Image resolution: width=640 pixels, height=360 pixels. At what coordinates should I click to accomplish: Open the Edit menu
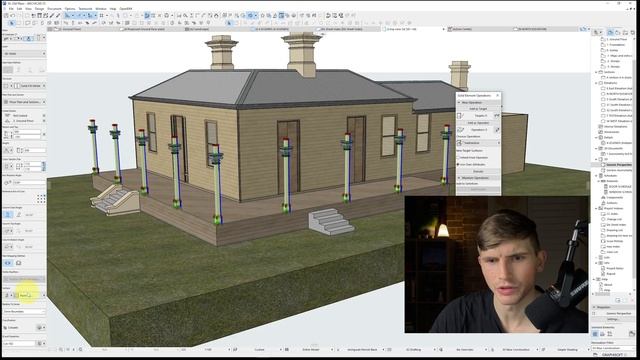19,9
